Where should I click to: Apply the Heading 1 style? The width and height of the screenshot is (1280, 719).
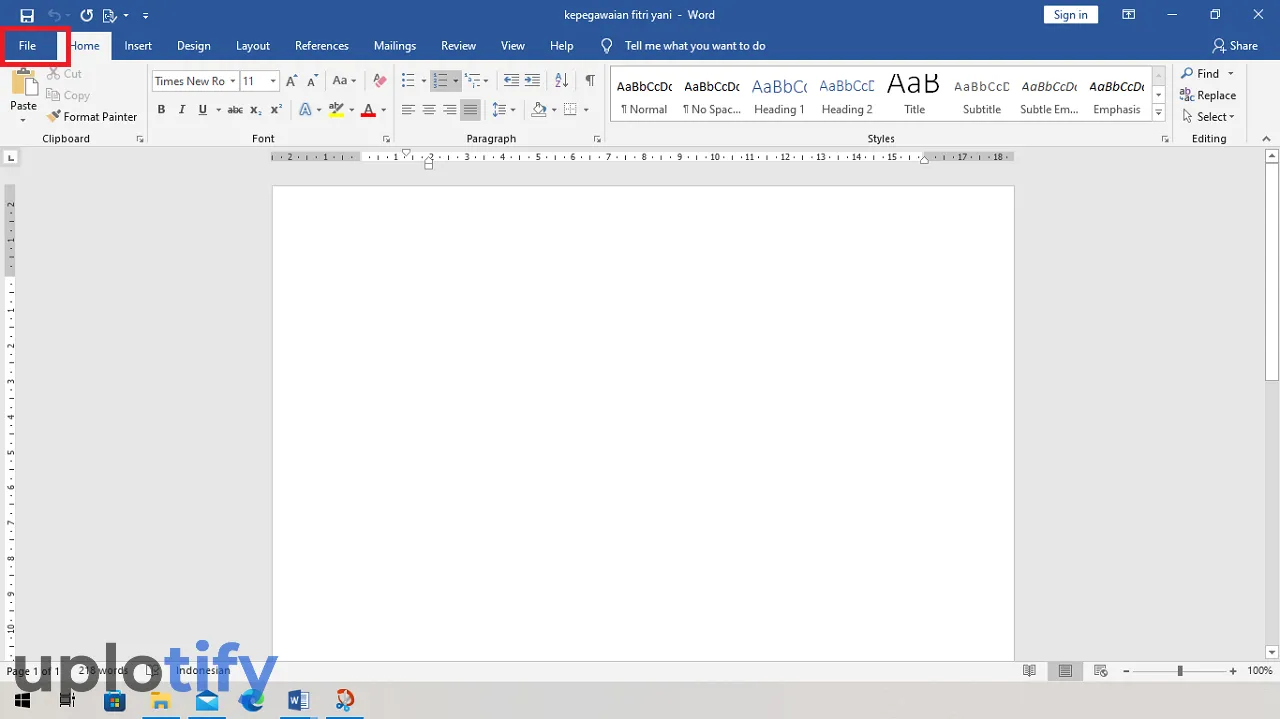[779, 96]
